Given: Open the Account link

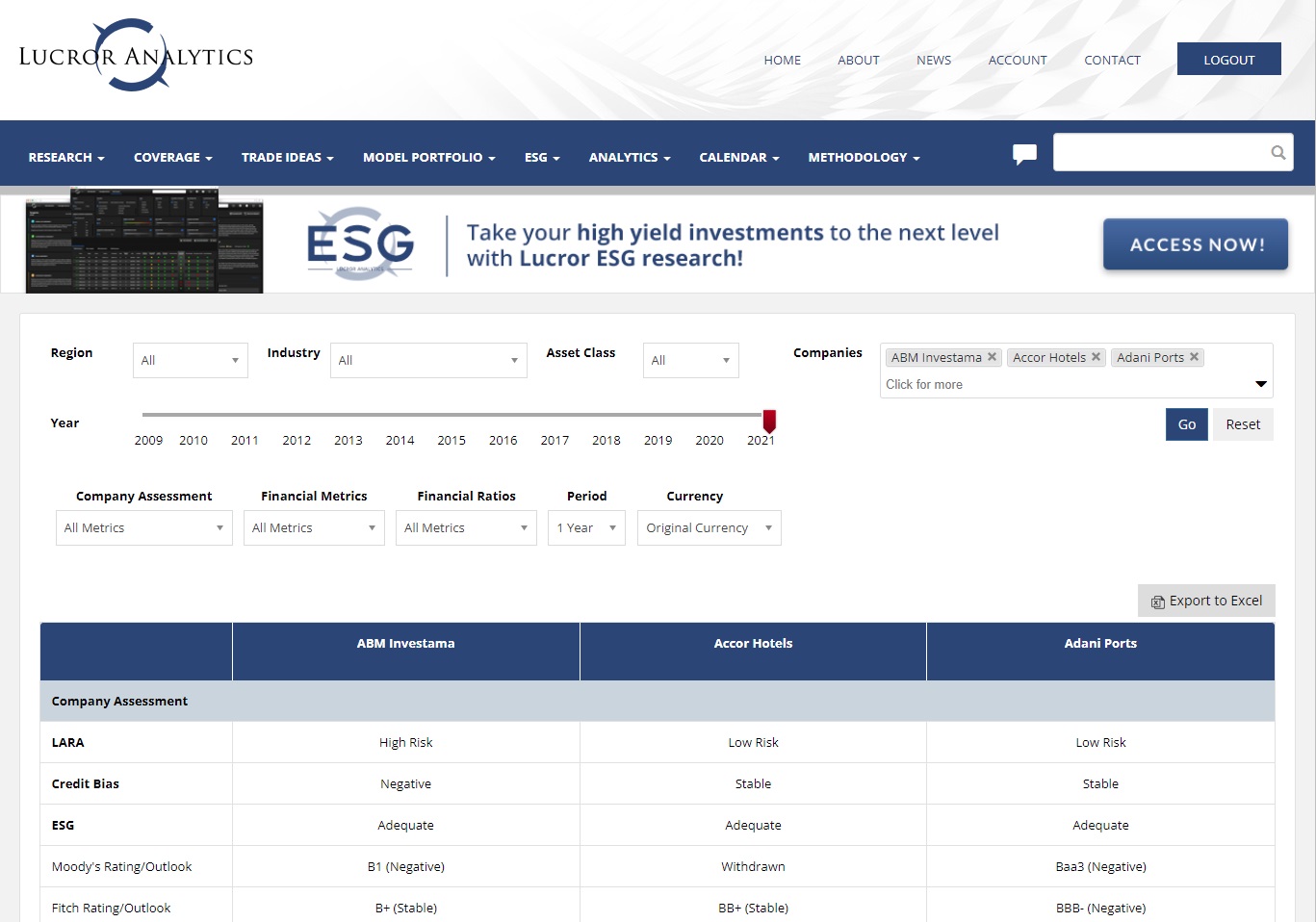Looking at the screenshot, I should coord(1018,60).
